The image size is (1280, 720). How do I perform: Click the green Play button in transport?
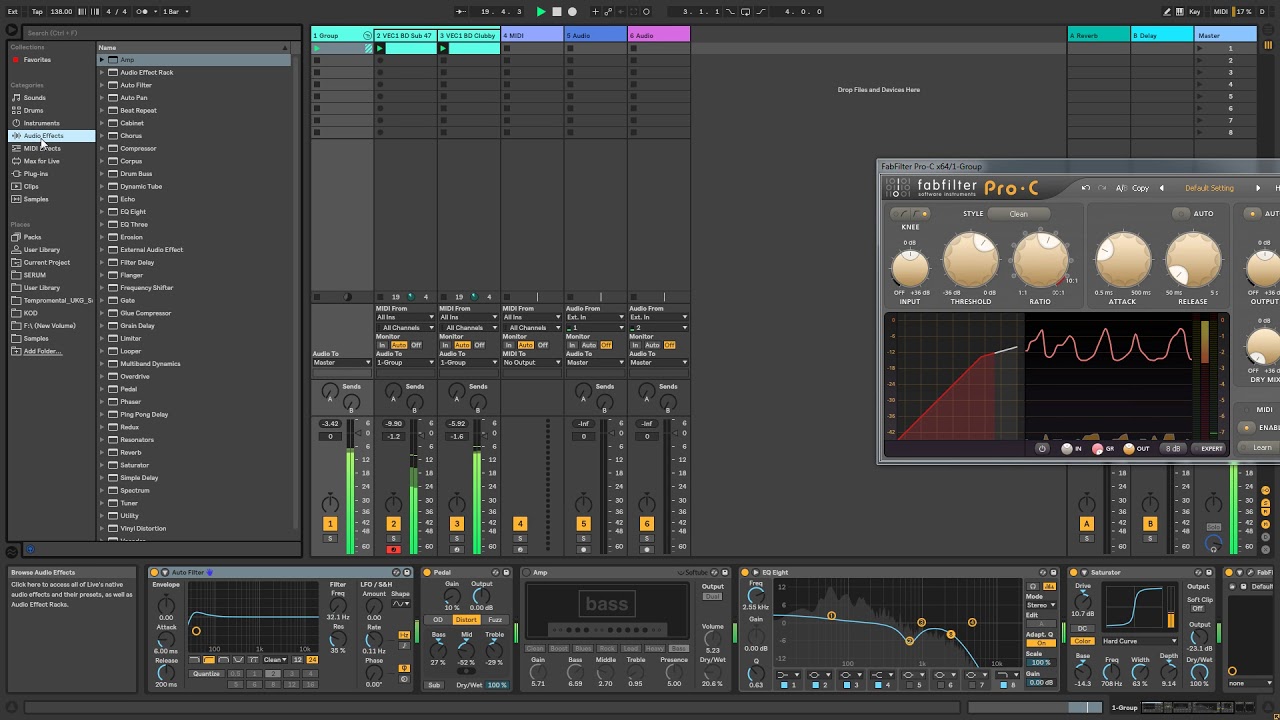click(541, 12)
